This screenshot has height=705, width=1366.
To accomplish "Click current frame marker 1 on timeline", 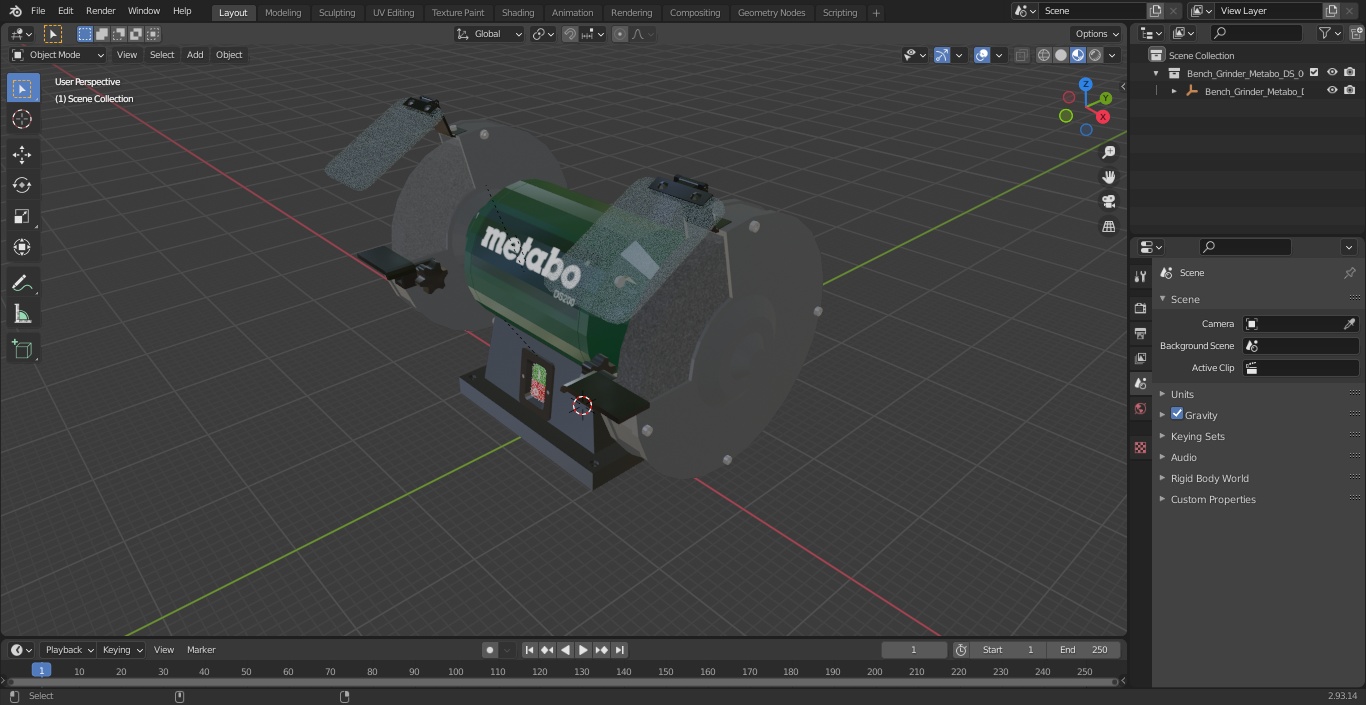I will click(41, 671).
